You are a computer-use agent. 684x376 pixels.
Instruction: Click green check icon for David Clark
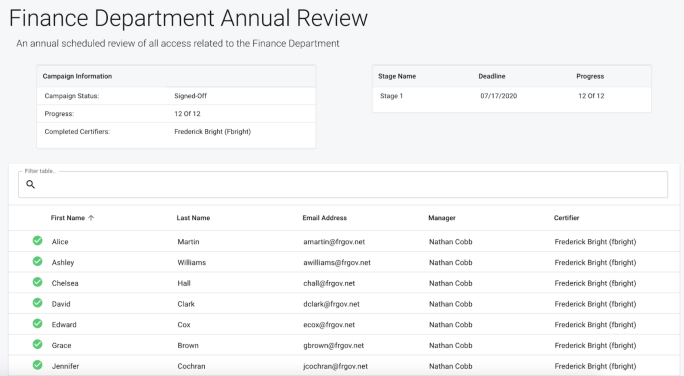(x=38, y=303)
